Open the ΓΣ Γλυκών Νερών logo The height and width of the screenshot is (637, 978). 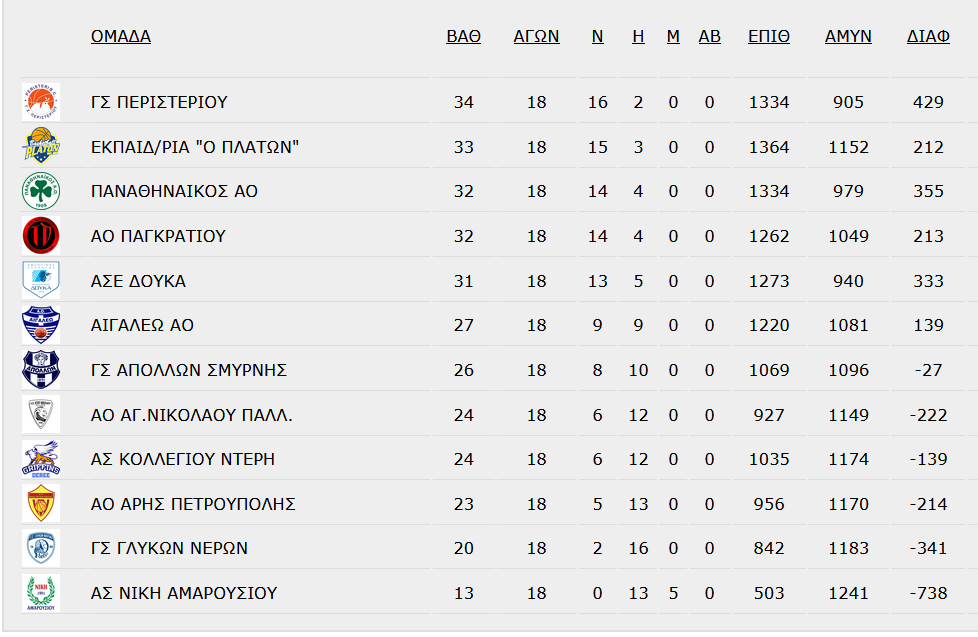41,548
